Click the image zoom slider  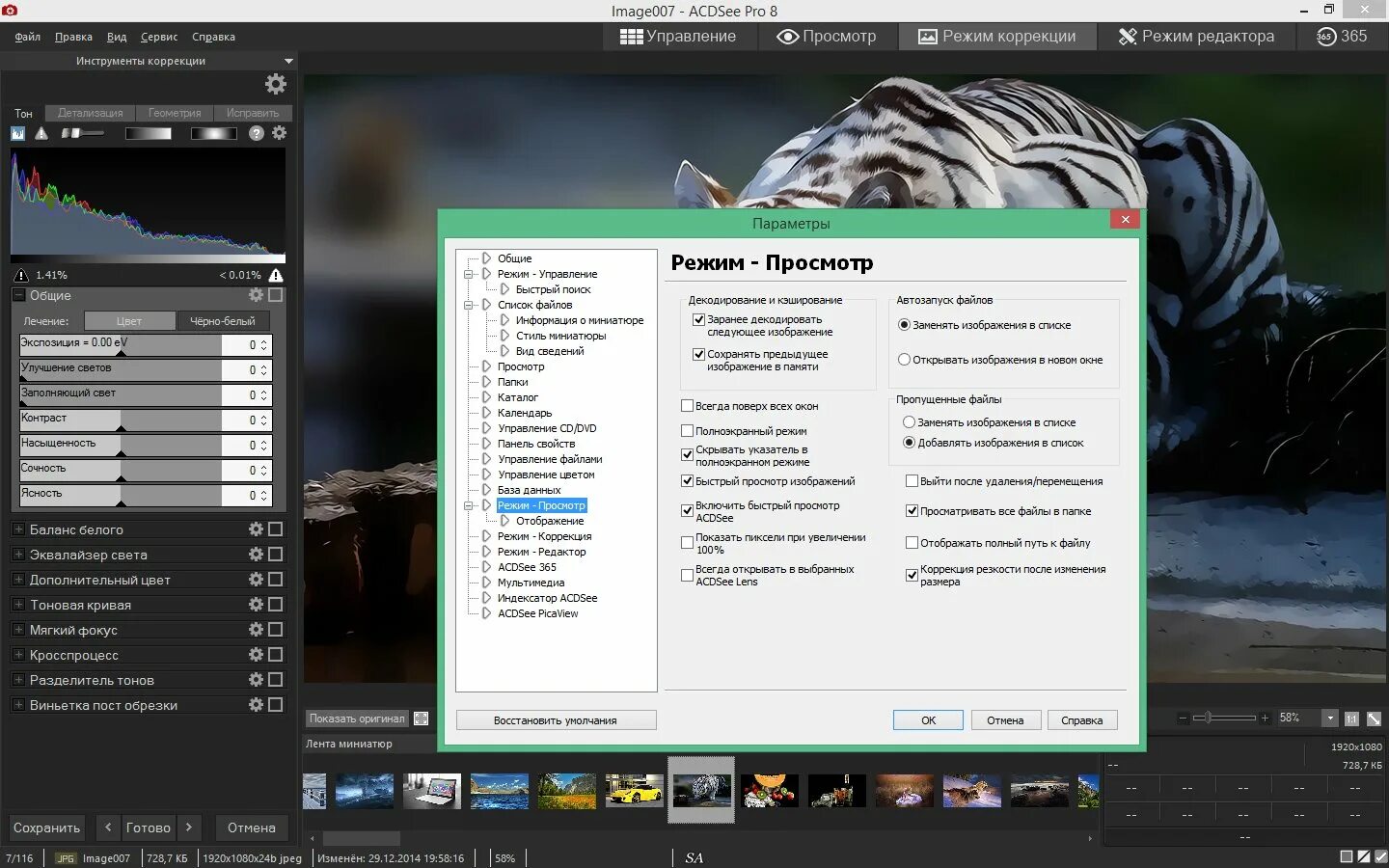point(1224,719)
